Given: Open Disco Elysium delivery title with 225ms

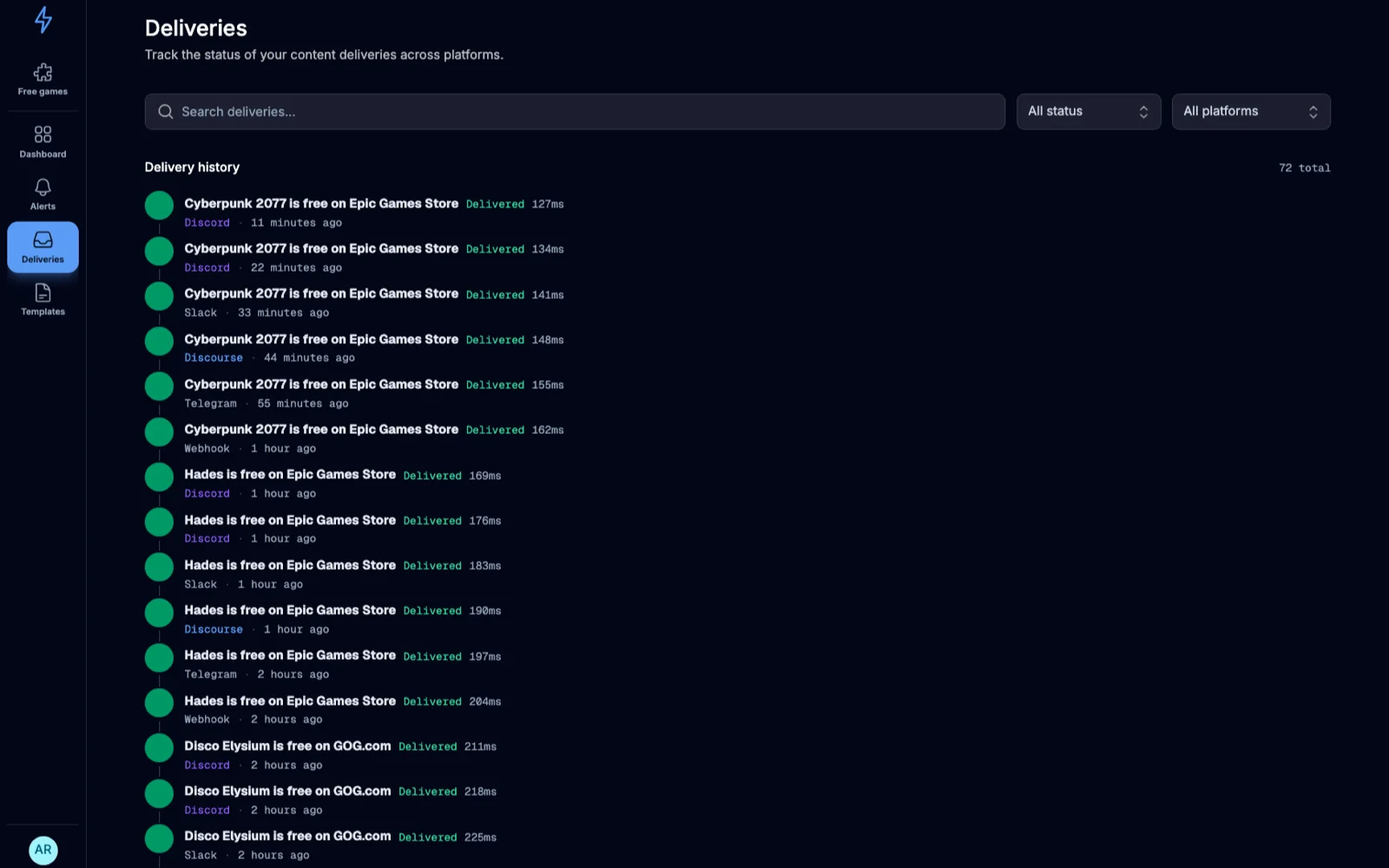Looking at the screenshot, I should 287,837.
